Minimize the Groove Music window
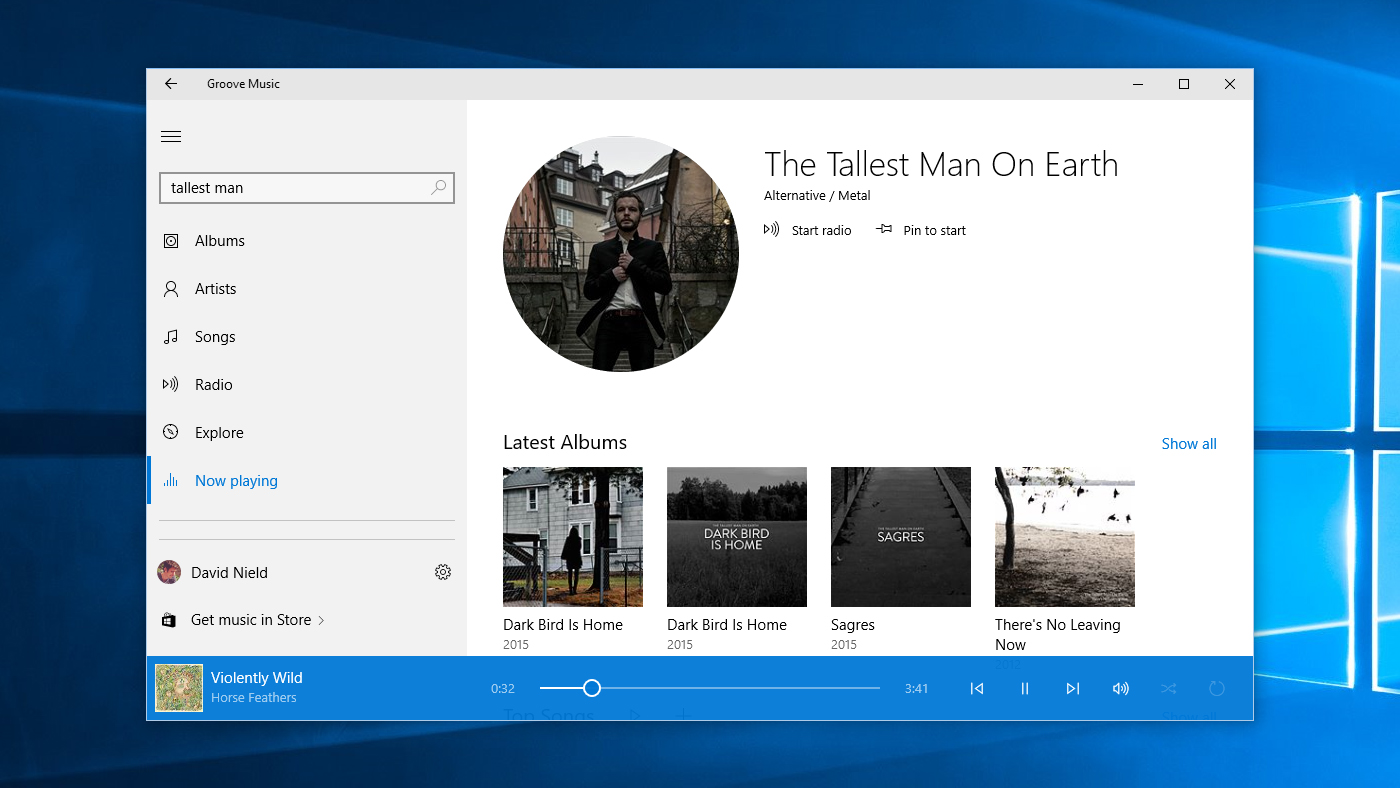1400x788 pixels. [x=1138, y=84]
